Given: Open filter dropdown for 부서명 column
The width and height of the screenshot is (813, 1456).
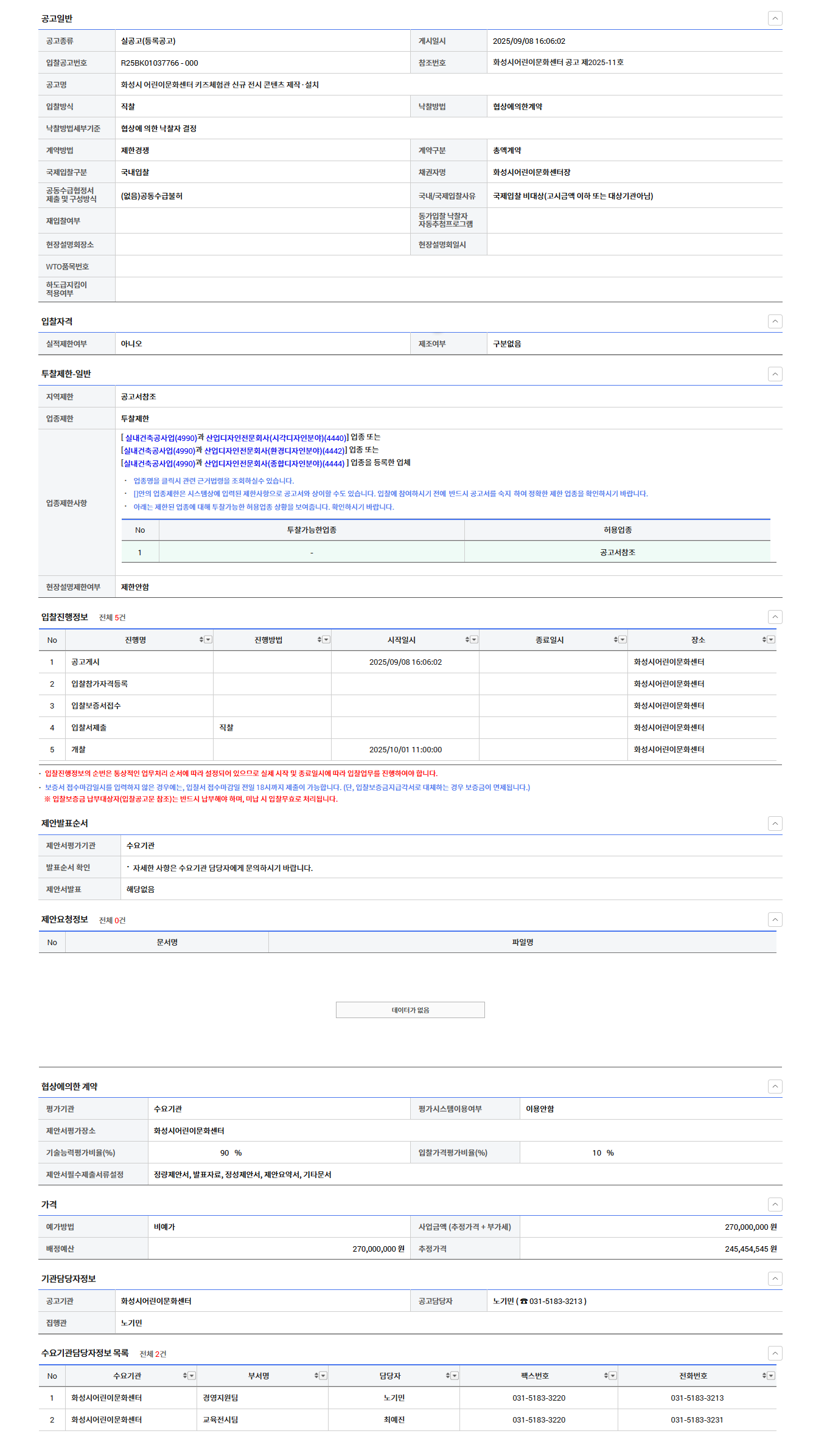Looking at the screenshot, I should (x=323, y=1376).
